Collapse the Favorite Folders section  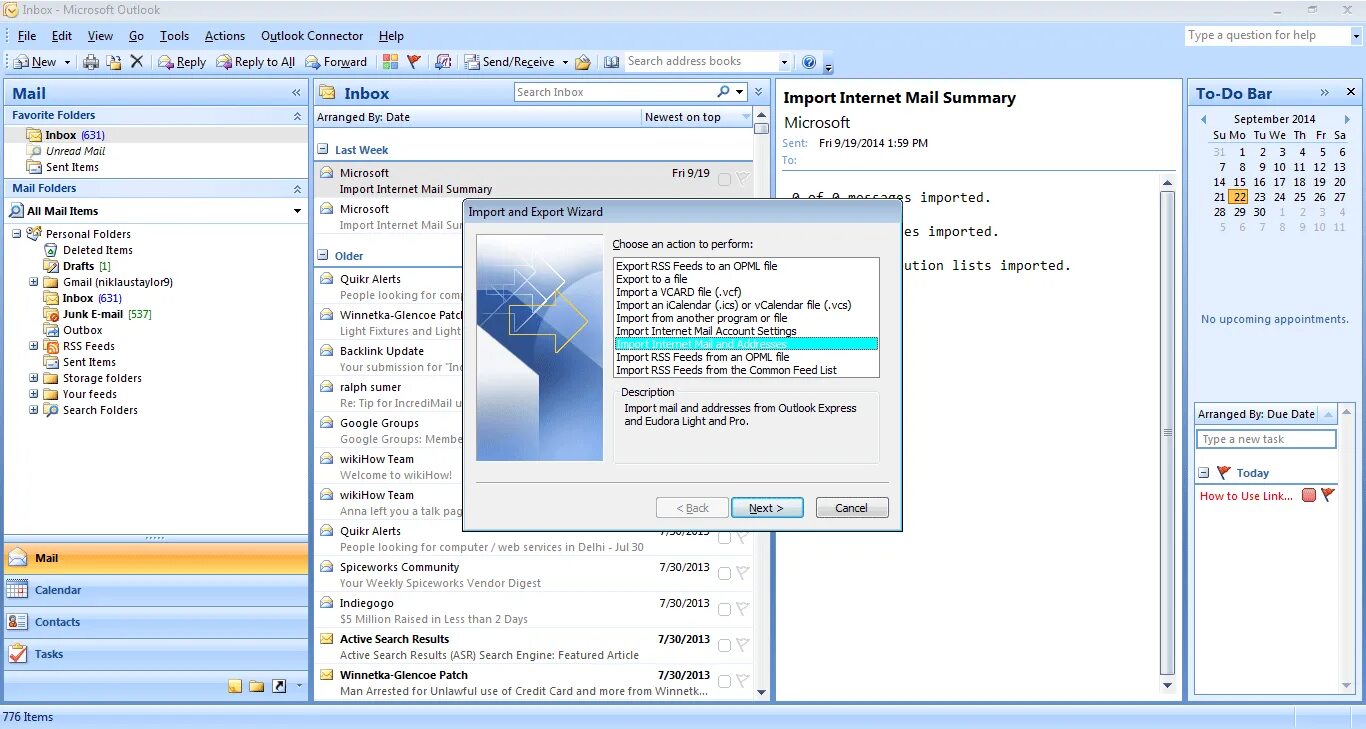297,116
